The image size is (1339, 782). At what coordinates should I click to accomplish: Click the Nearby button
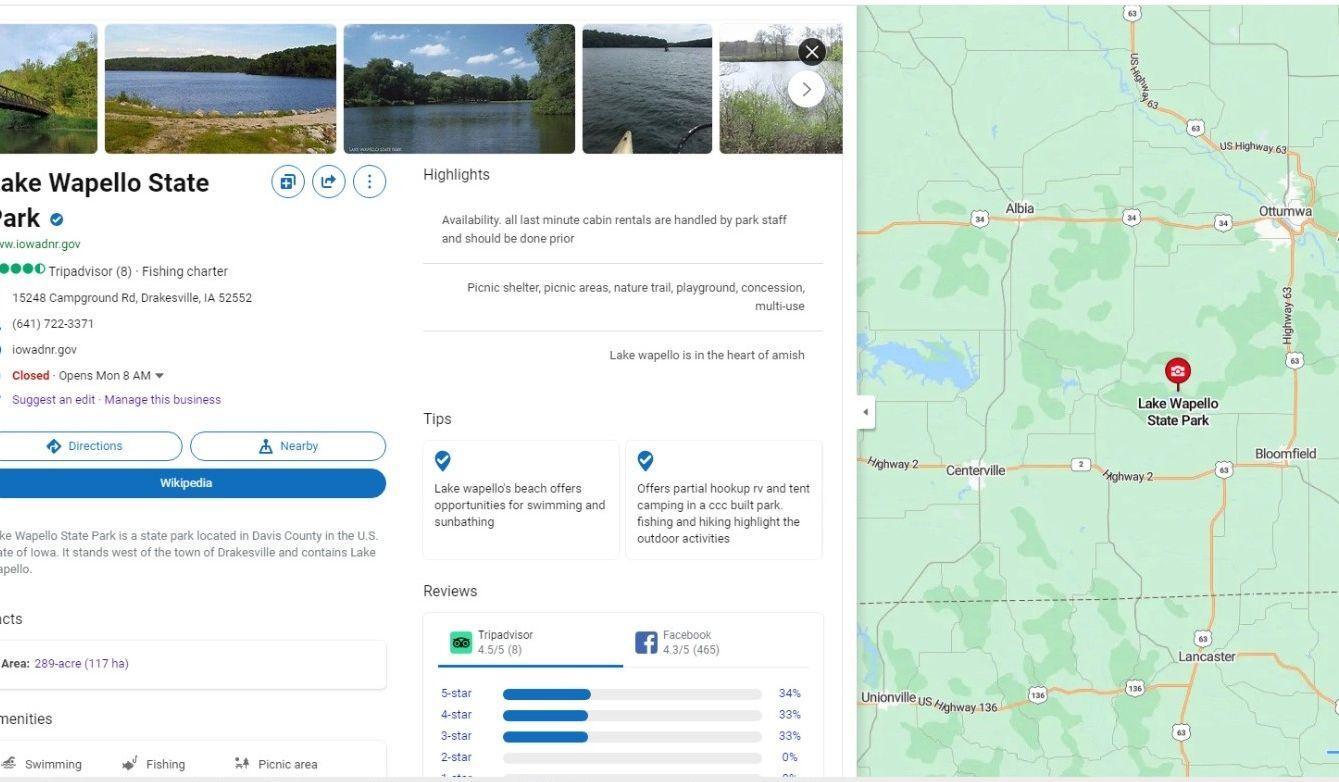pyautogui.click(x=288, y=446)
